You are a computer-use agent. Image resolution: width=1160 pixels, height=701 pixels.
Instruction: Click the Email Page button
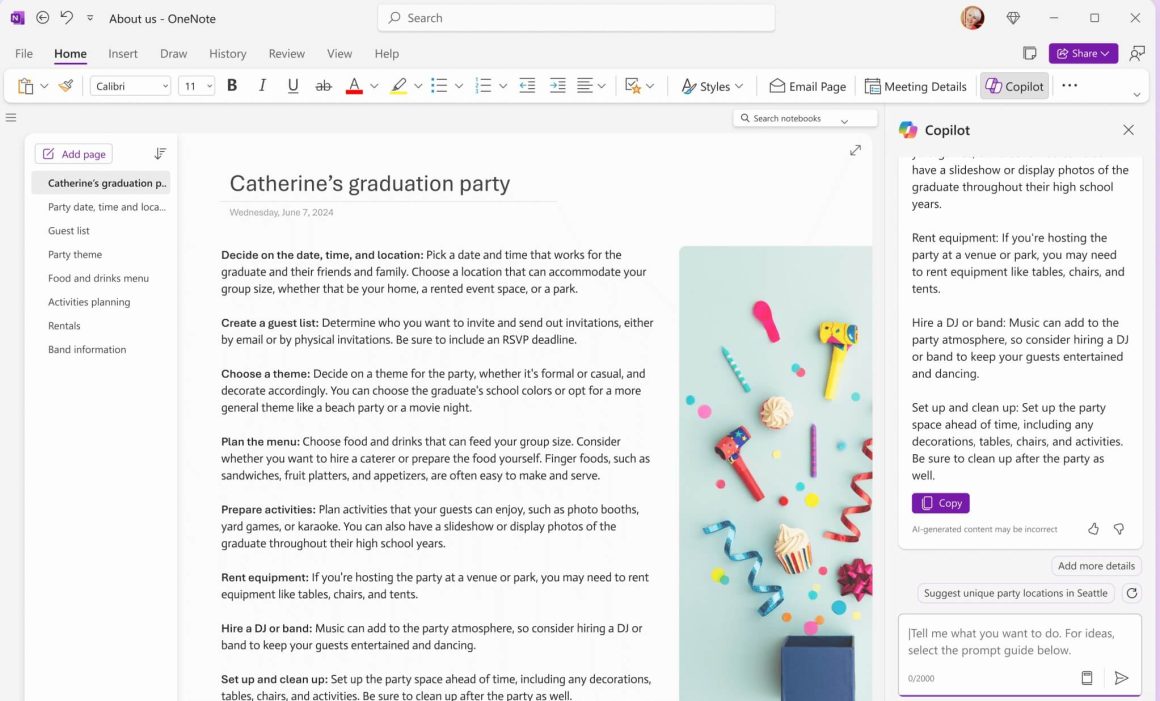pos(807,87)
